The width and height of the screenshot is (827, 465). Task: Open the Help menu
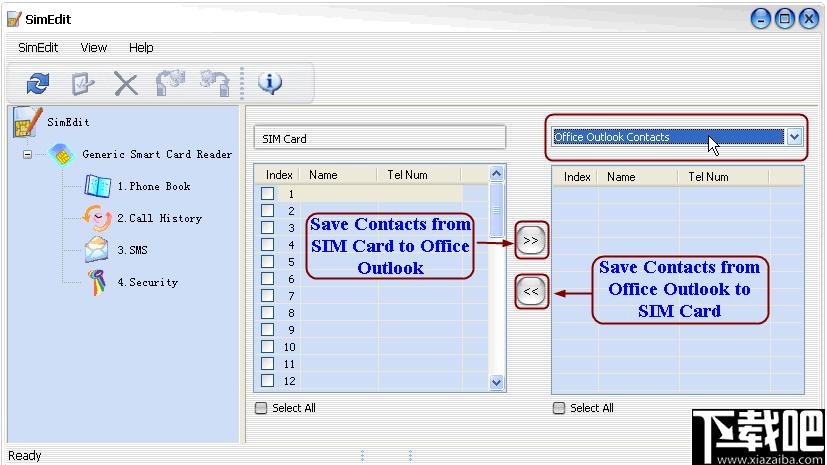(x=141, y=47)
